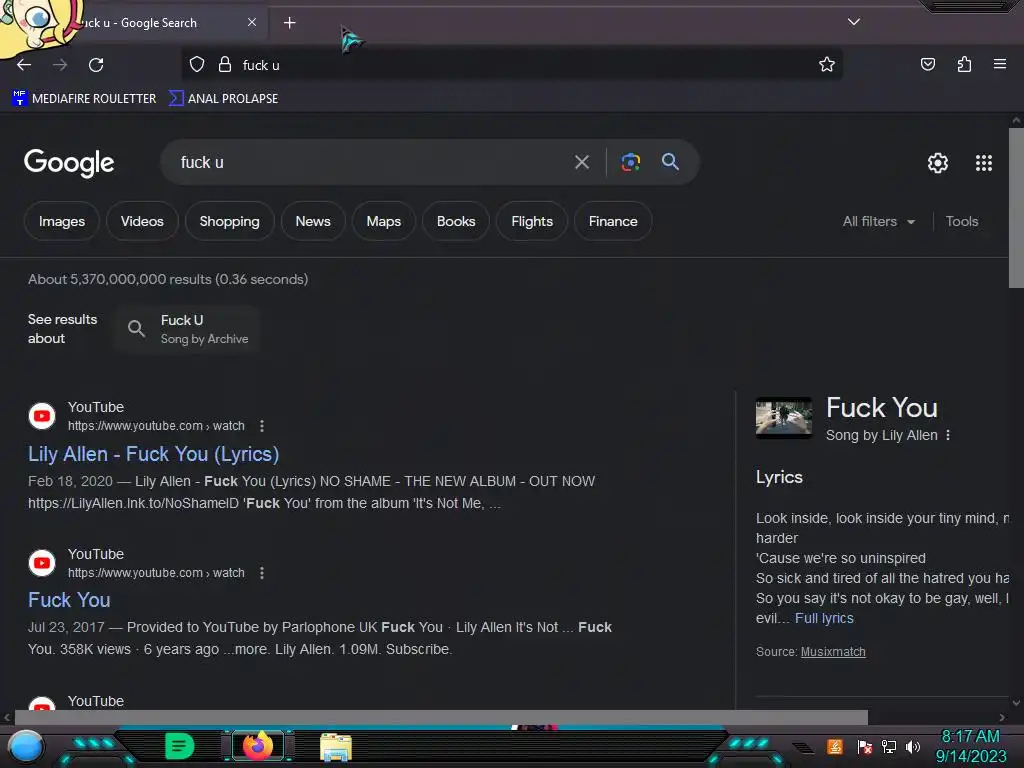Go to the Google logo homepage
The image size is (1024, 768).
coord(69,163)
